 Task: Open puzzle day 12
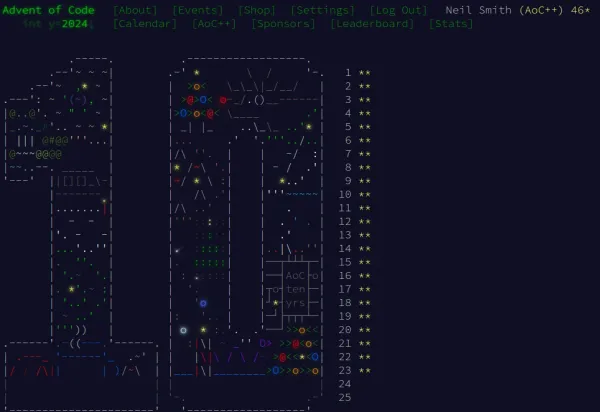click(345, 221)
